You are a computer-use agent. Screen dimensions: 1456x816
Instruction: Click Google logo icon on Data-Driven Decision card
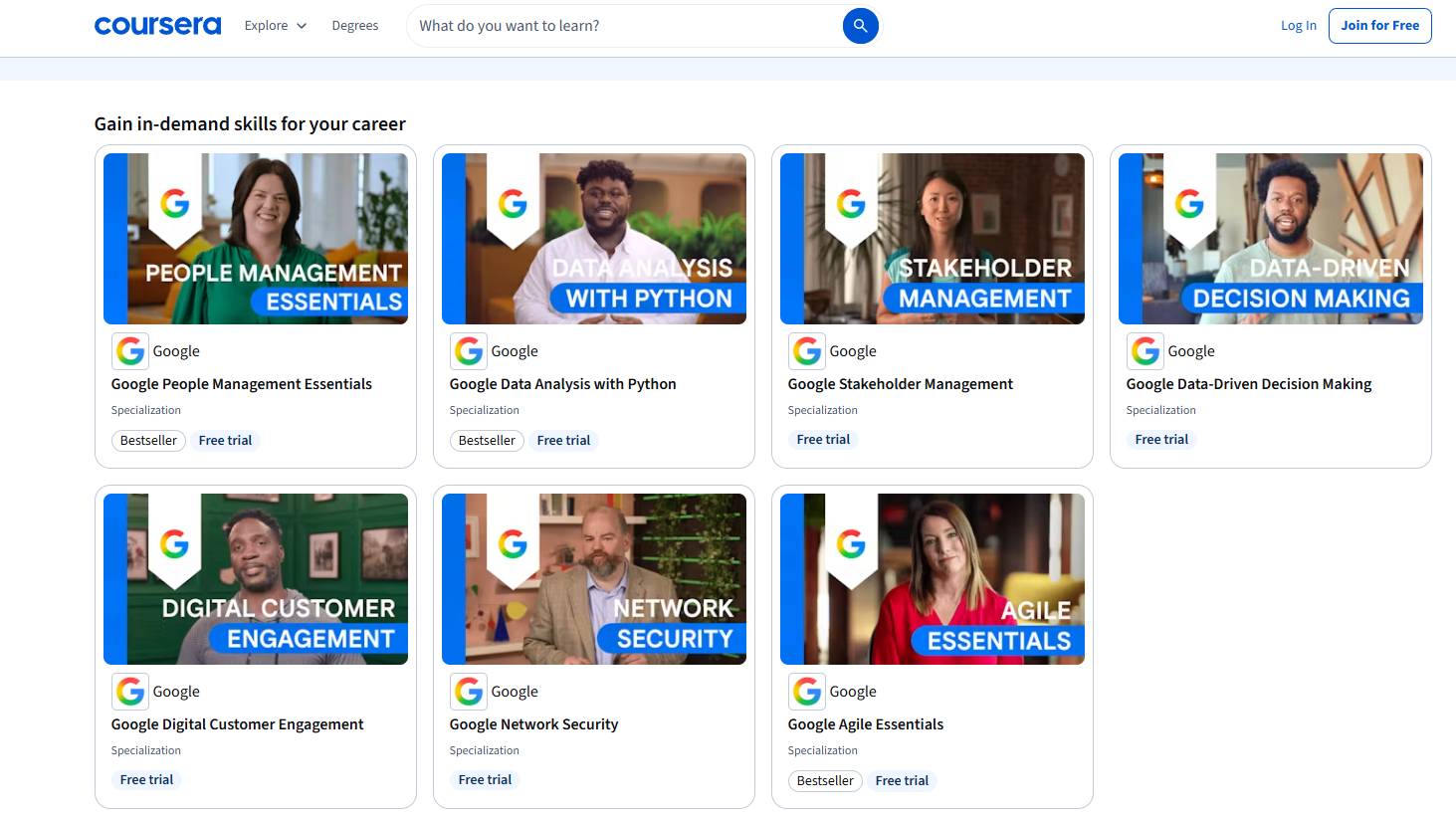tap(1145, 351)
